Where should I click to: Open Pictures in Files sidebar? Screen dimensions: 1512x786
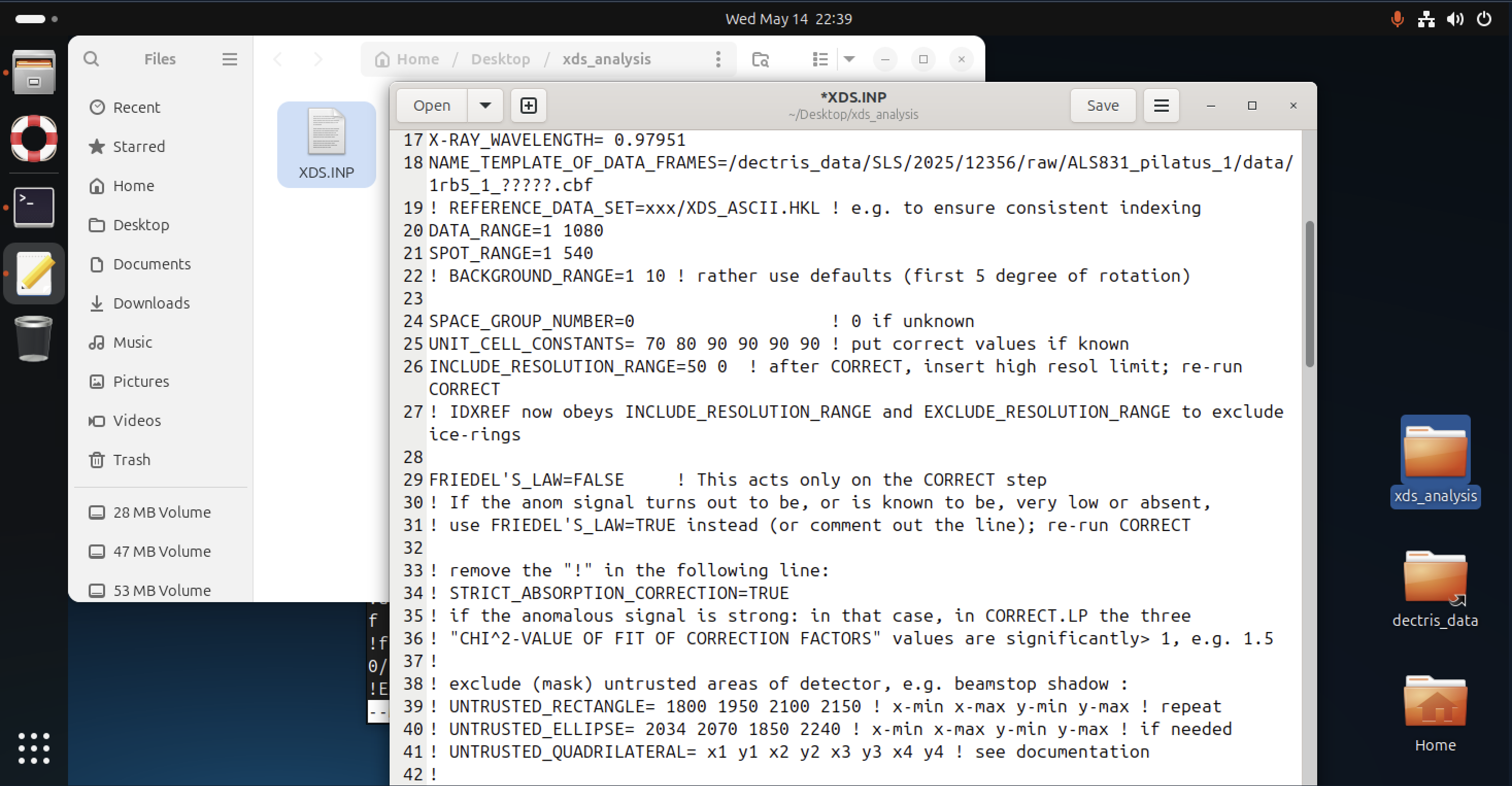[x=160, y=381]
